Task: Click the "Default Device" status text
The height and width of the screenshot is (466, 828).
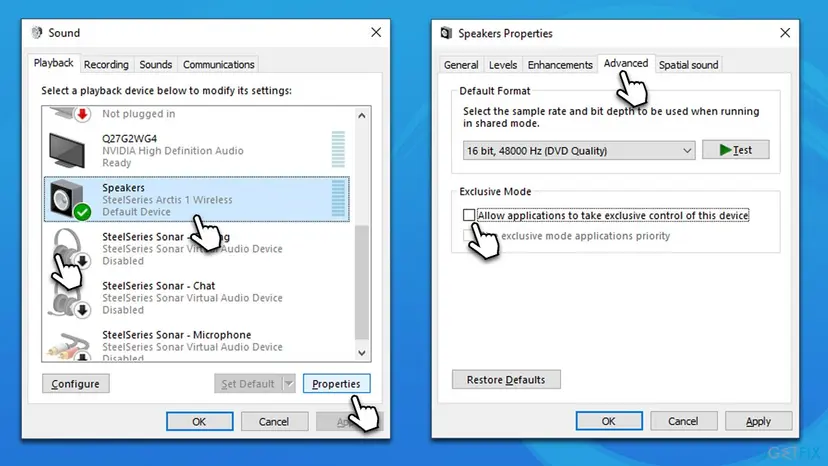Action: click(x=136, y=212)
